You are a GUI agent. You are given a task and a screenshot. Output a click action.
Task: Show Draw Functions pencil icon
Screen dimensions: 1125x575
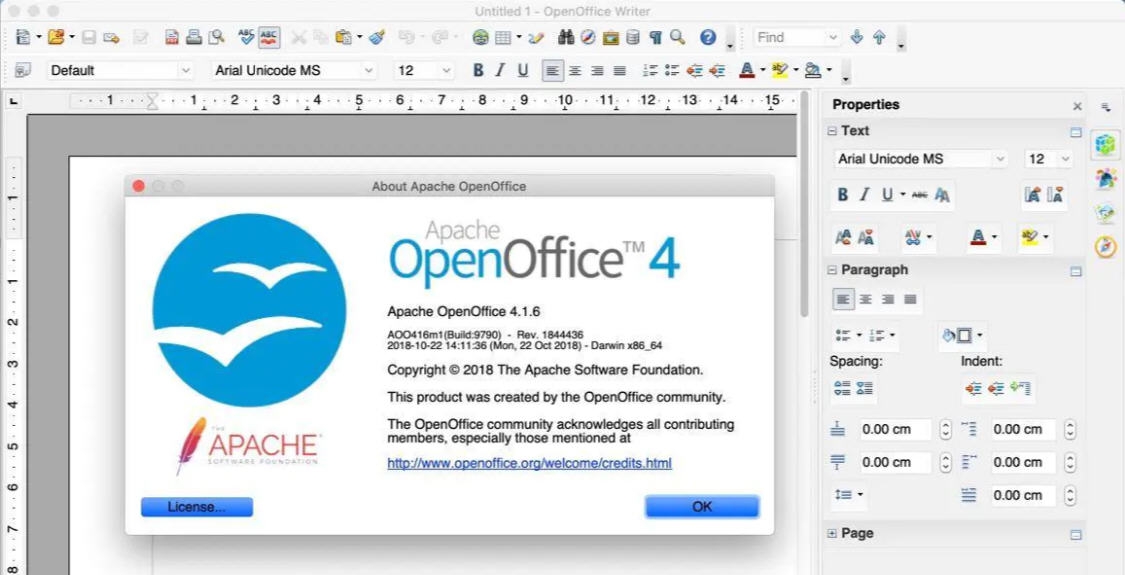(x=537, y=37)
